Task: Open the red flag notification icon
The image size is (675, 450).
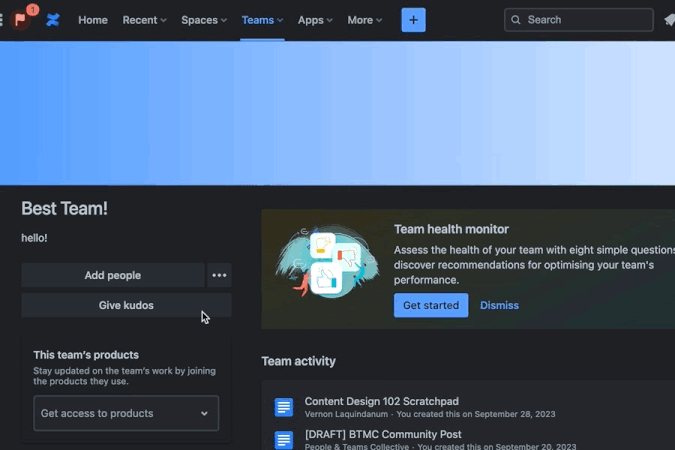Action: tap(20, 20)
